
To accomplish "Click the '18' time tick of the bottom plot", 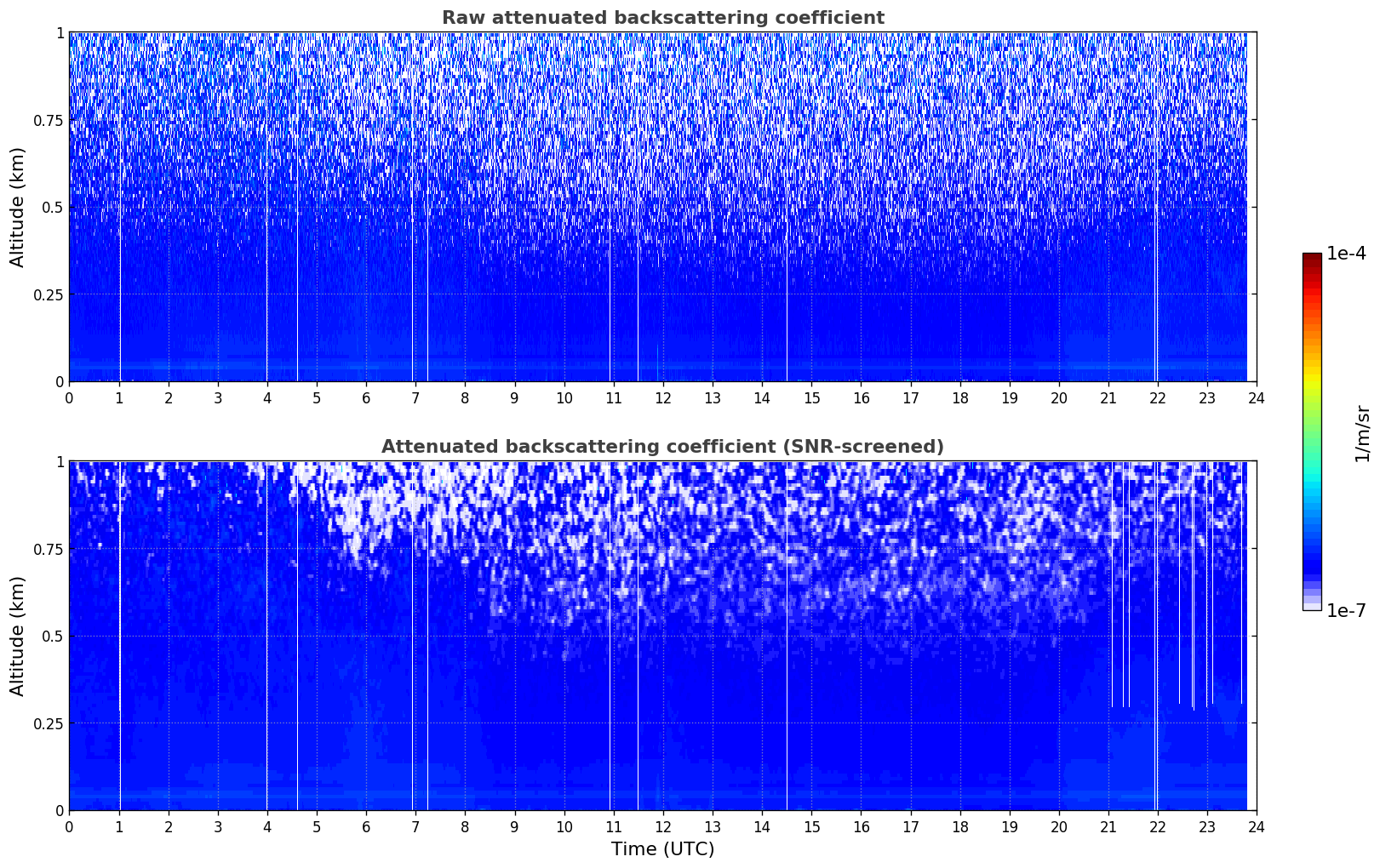I will 960,826.
